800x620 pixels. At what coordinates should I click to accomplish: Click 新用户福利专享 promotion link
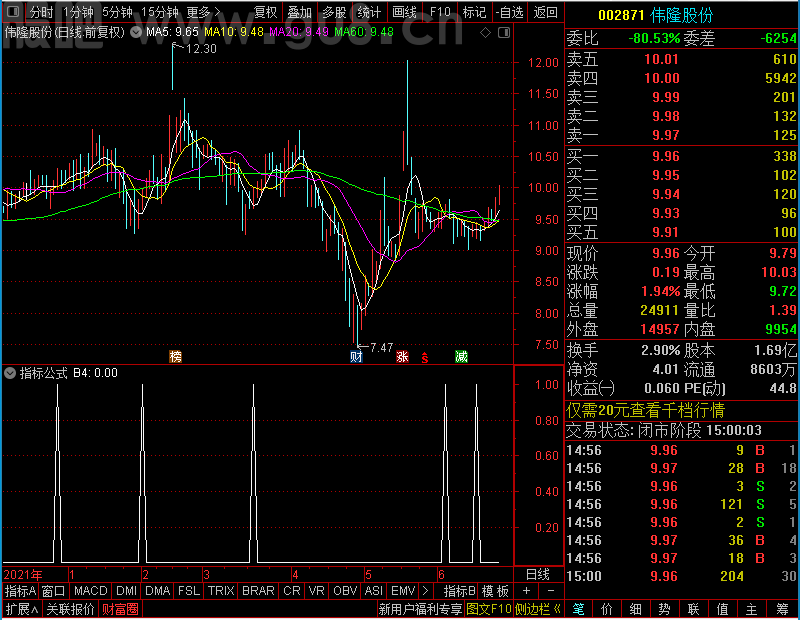click(x=420, y=609)
